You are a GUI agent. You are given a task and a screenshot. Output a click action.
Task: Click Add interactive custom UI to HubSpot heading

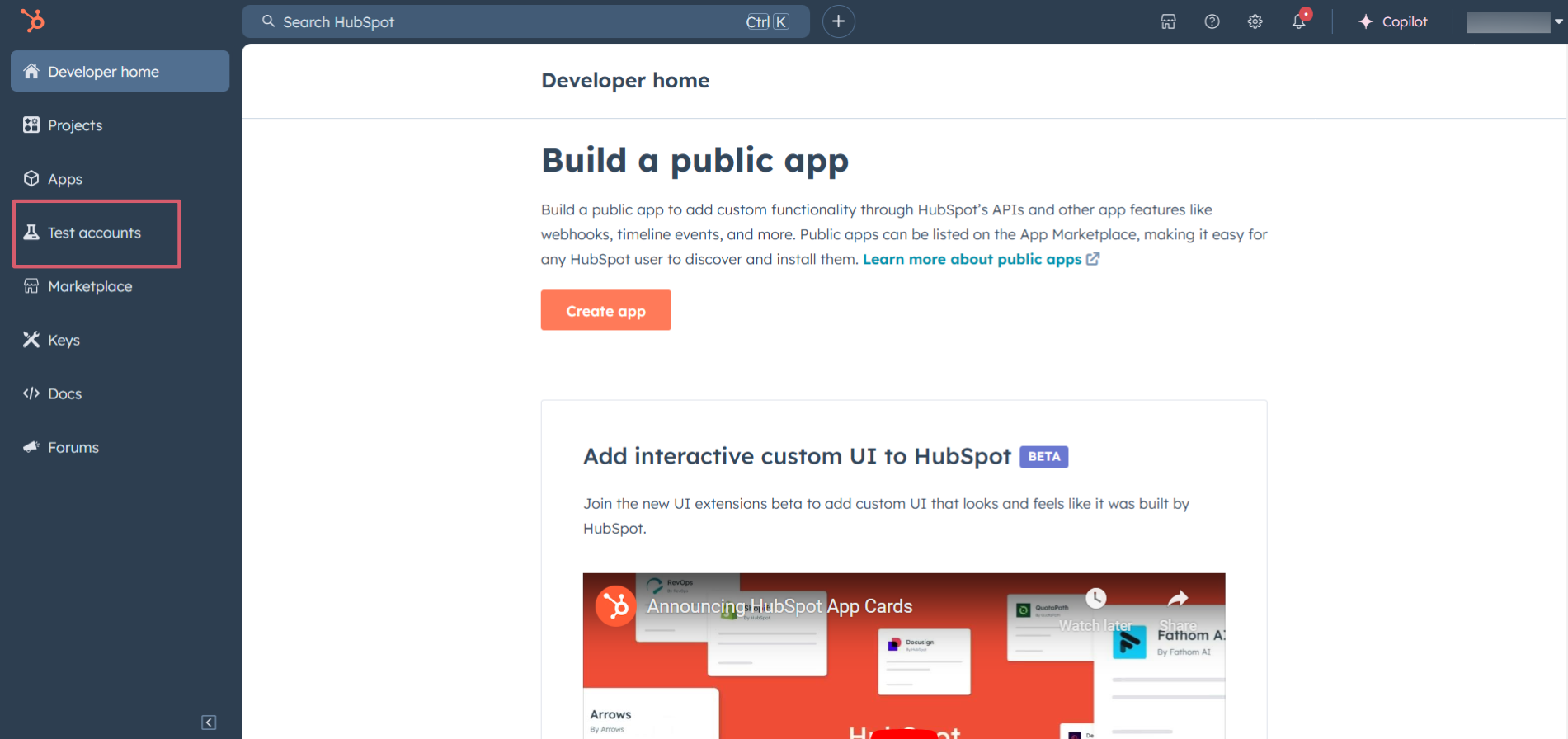pos(797,456)
